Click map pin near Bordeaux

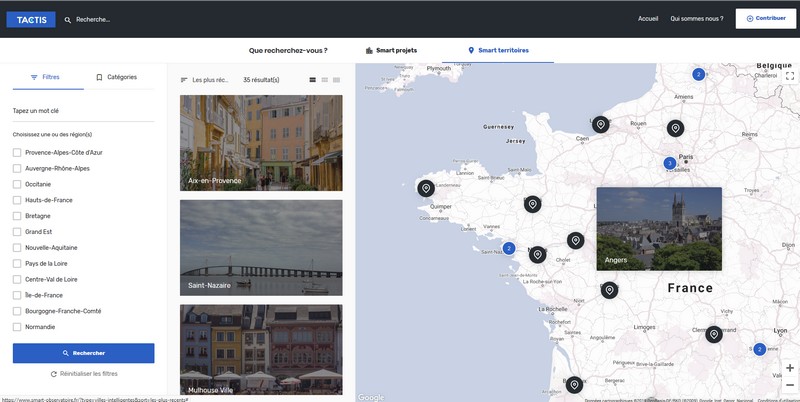574,385
